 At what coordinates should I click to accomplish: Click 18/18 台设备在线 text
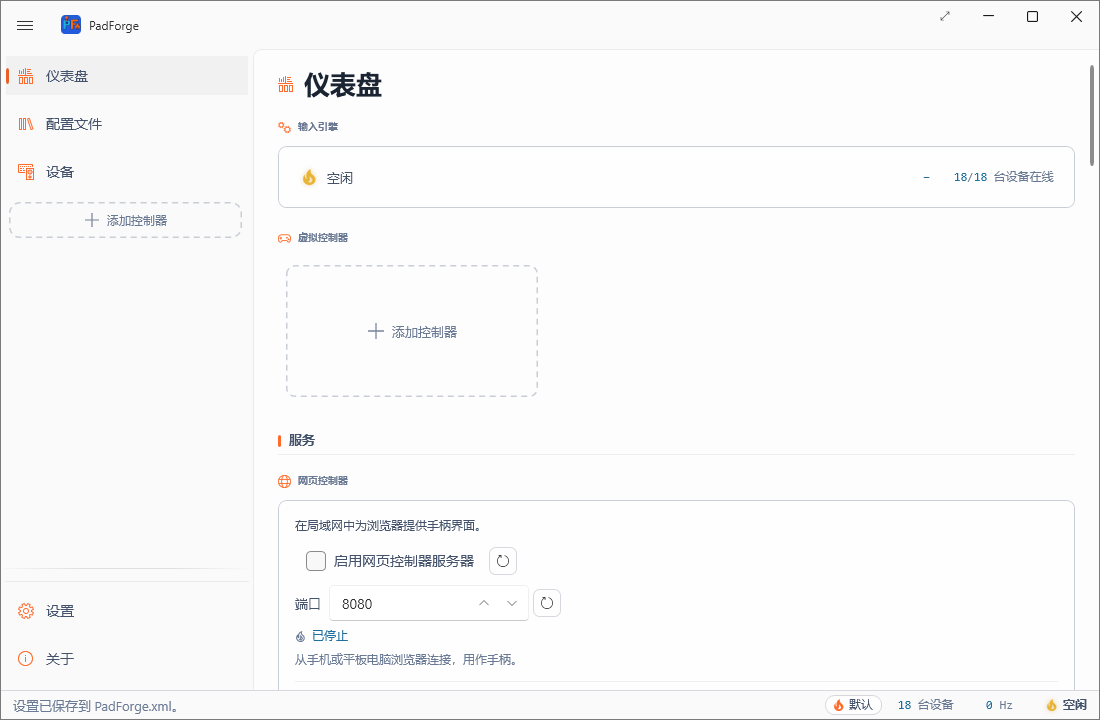click(x=1003, y=177)
